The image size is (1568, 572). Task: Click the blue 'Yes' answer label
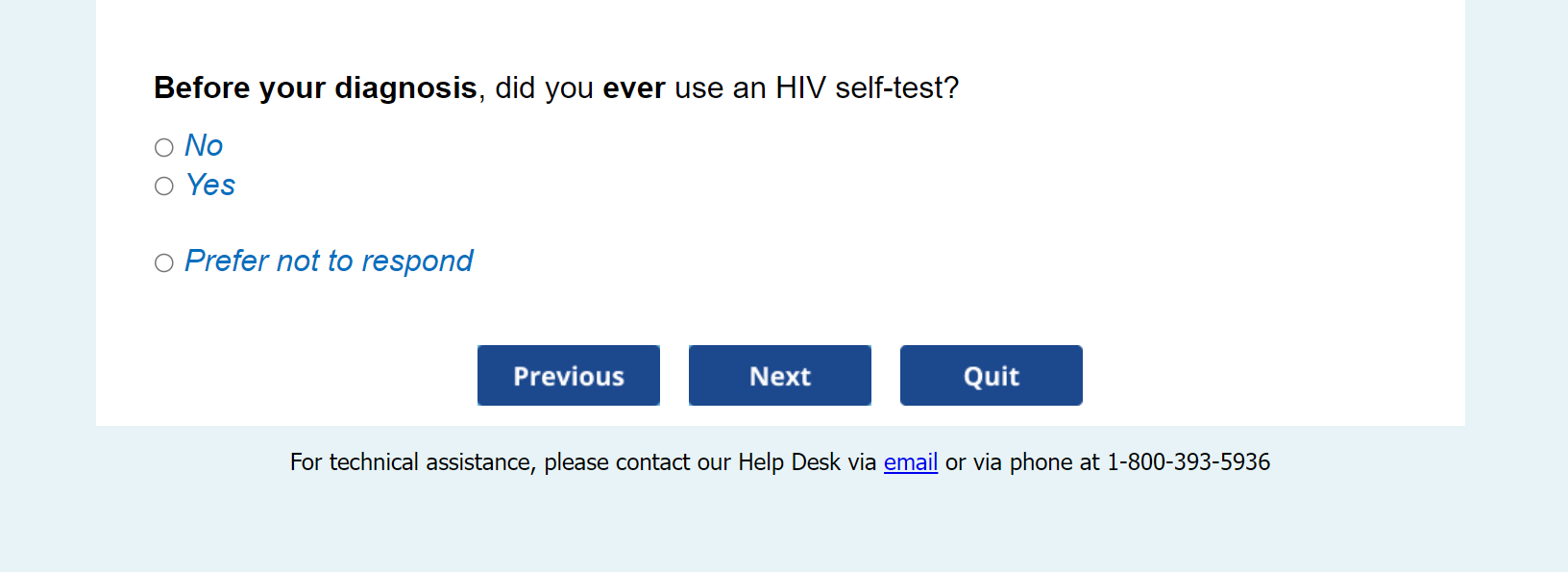[210, 185]
